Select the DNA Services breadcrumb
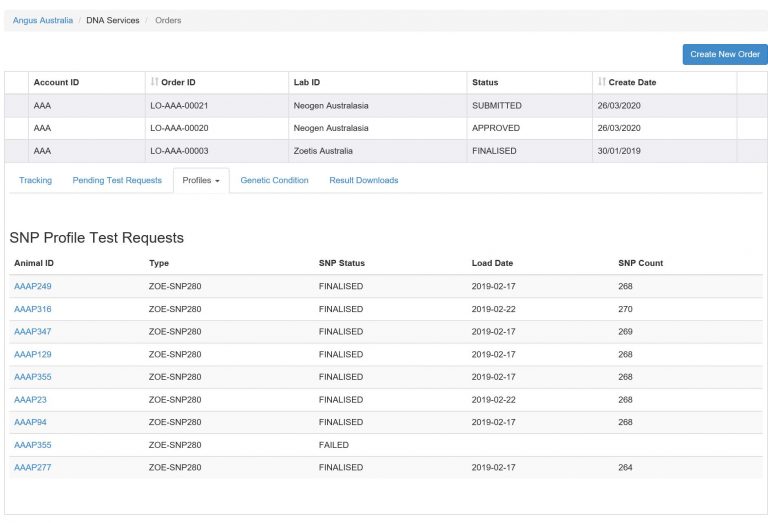Viewport: 768px width, 523px height. 113,20
